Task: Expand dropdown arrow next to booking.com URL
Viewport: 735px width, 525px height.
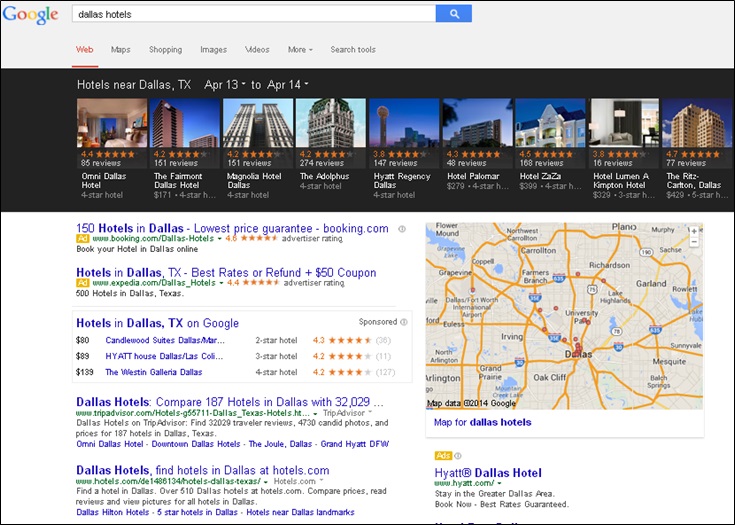Action: pyautogui.click(x=219, y=239)
